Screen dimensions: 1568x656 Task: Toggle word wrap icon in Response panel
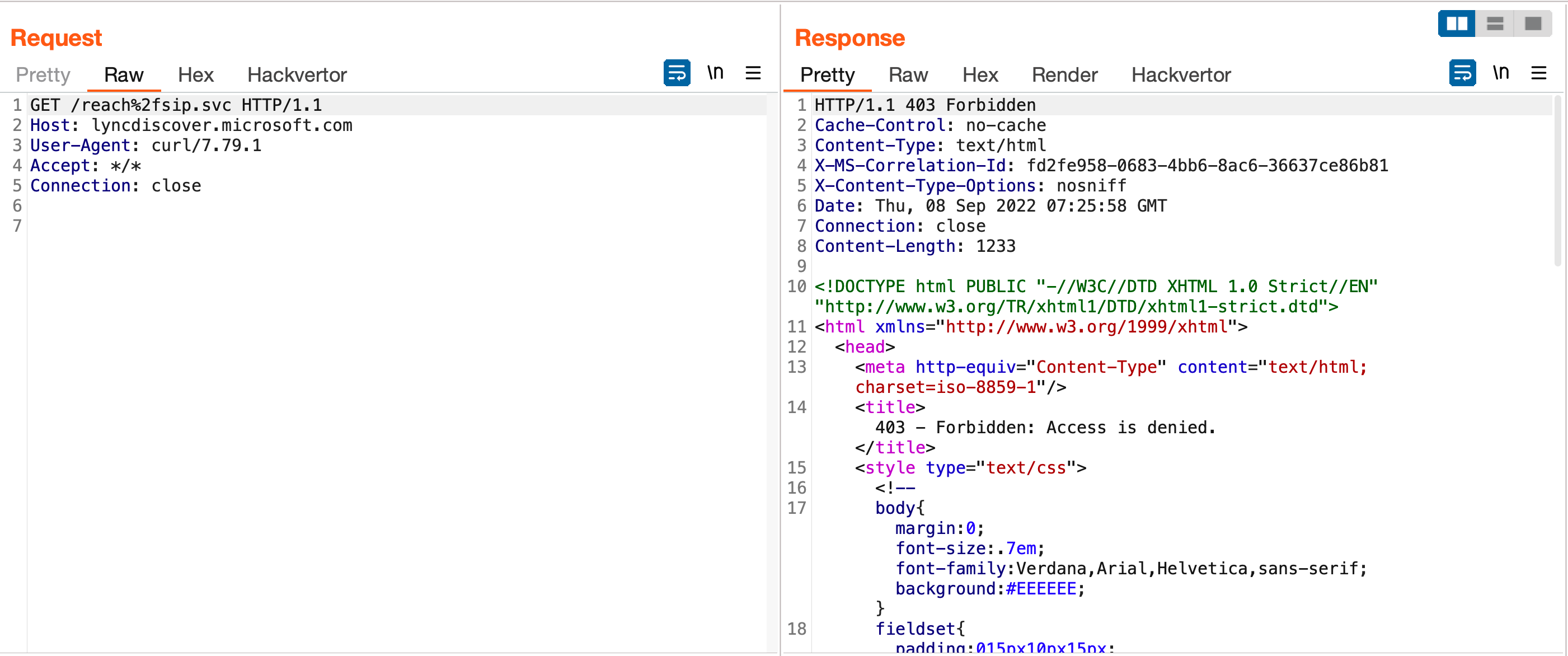pos(1462,73)
